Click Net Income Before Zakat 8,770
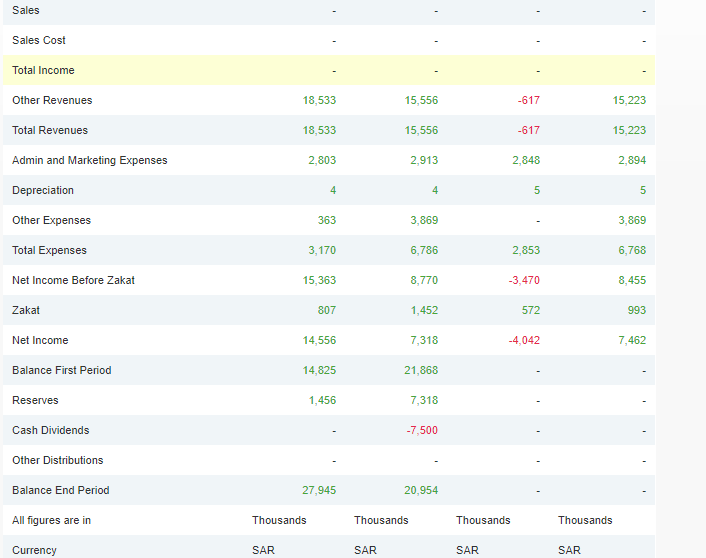The width and height of the screenshot is (706, 558). pos(424,280)
